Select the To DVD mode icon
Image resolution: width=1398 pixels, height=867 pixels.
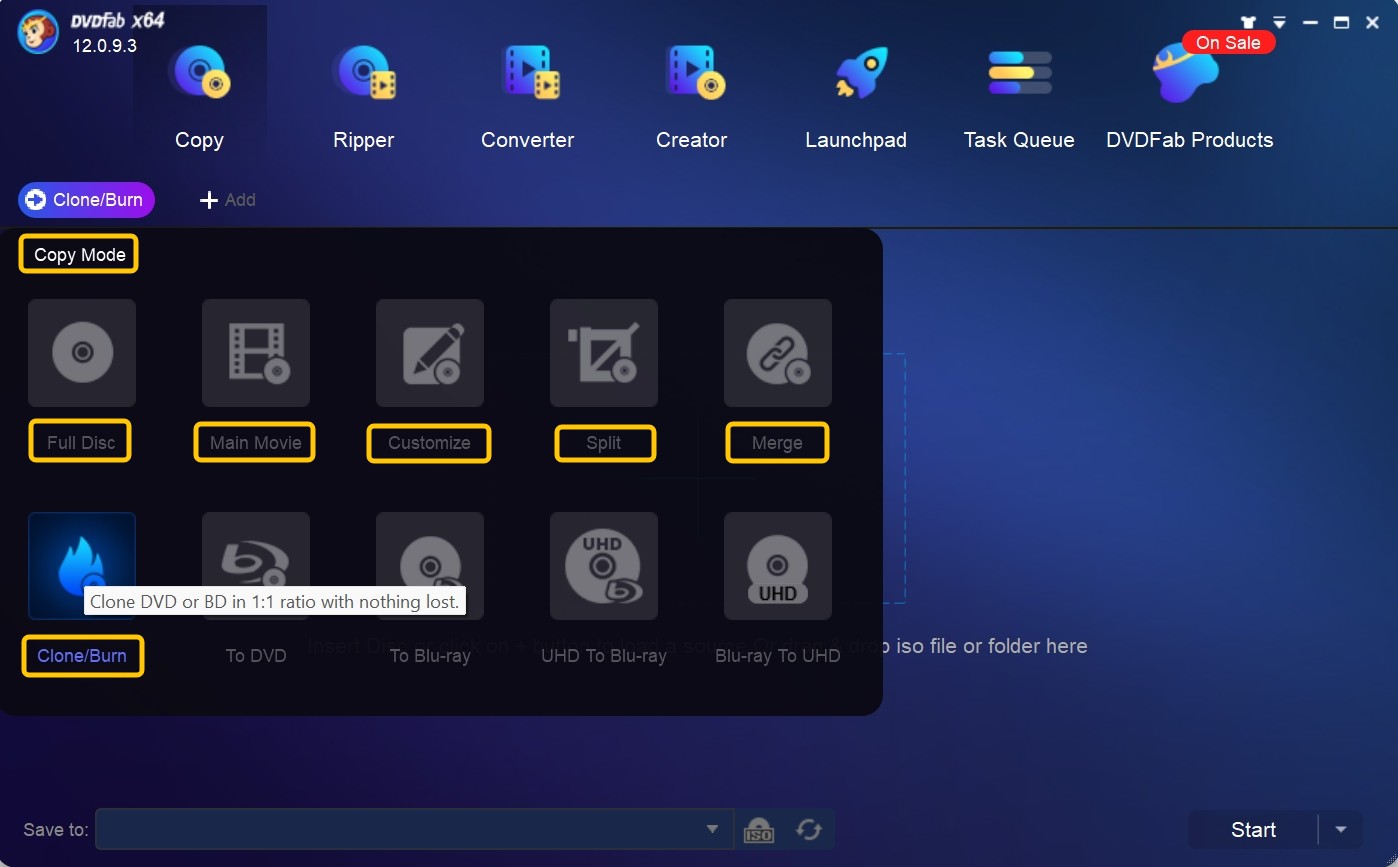pos(256,566)
